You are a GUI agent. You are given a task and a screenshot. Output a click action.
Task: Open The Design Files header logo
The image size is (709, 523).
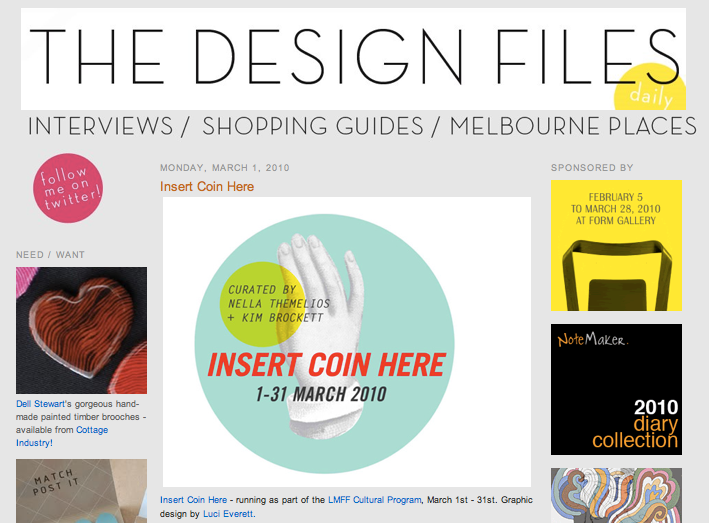[353, 59]
